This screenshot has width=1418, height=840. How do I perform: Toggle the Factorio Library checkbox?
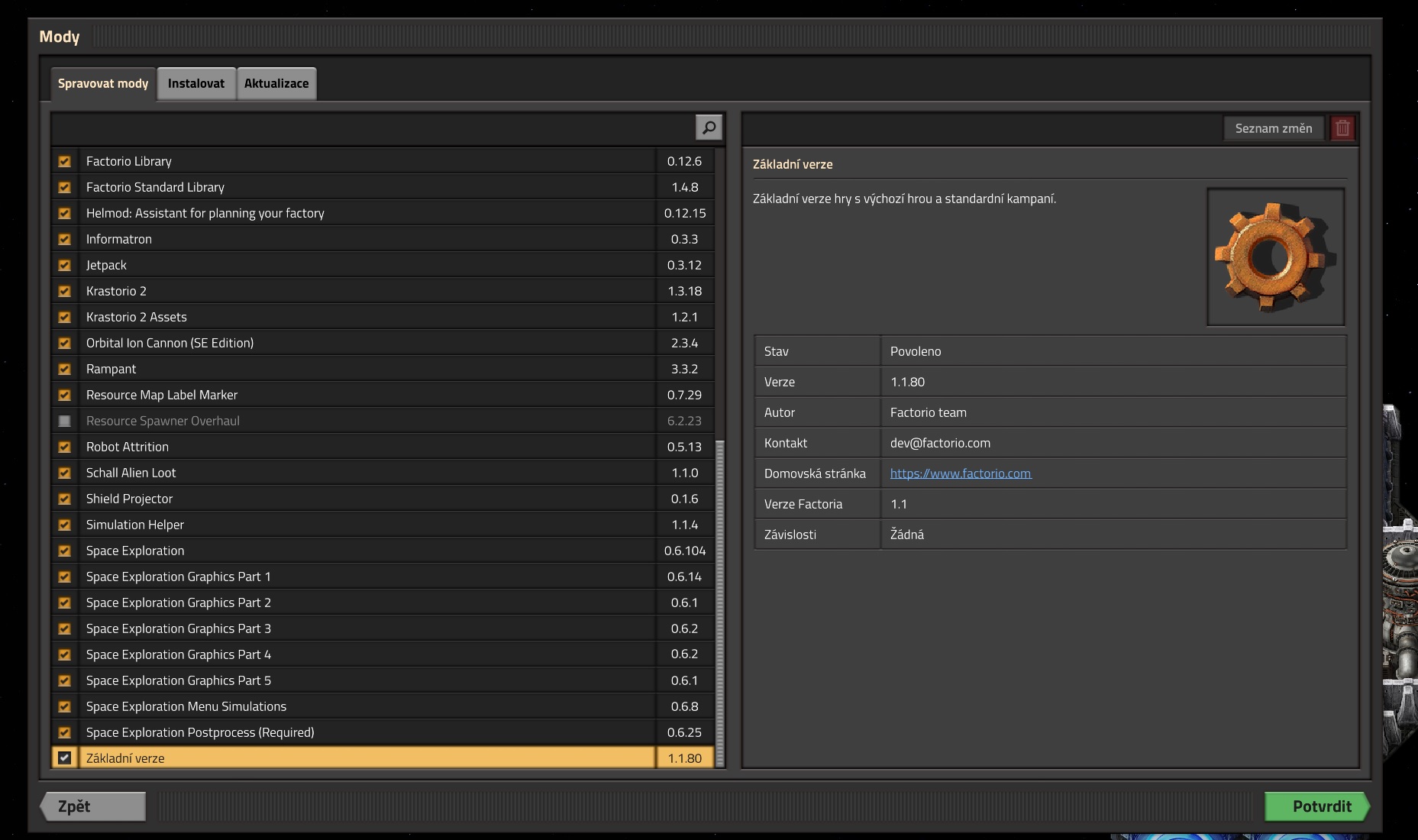click(65, 161)
